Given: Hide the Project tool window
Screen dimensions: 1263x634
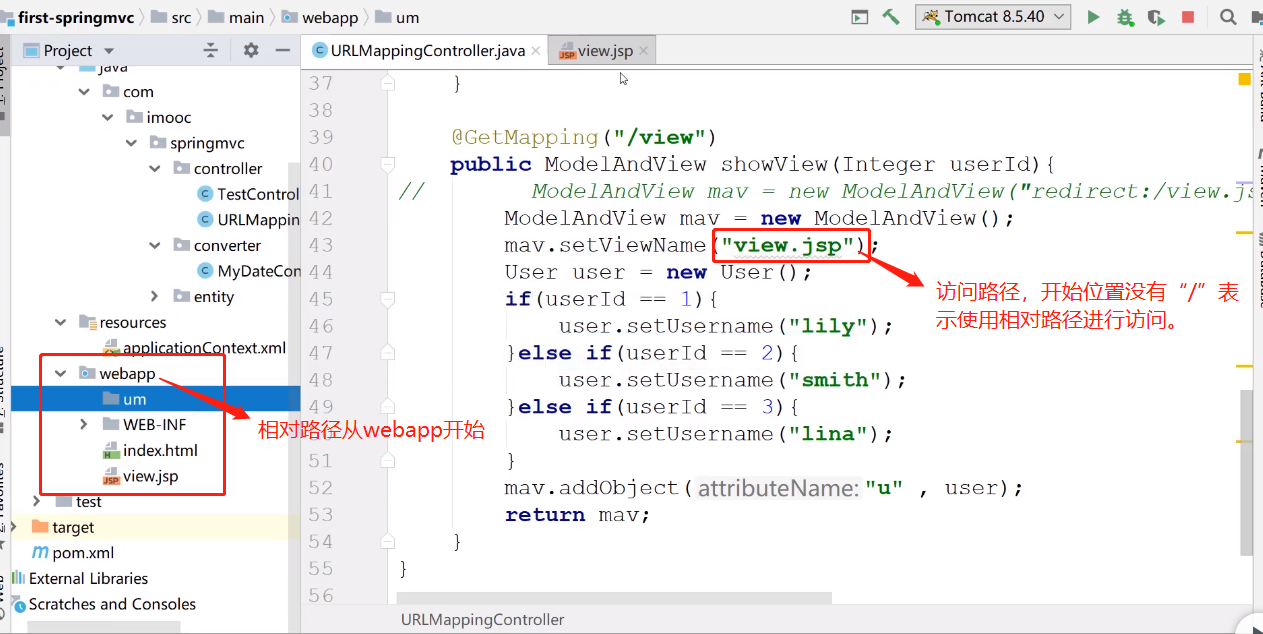Looking at the screenshot, I should click(283, 50).
